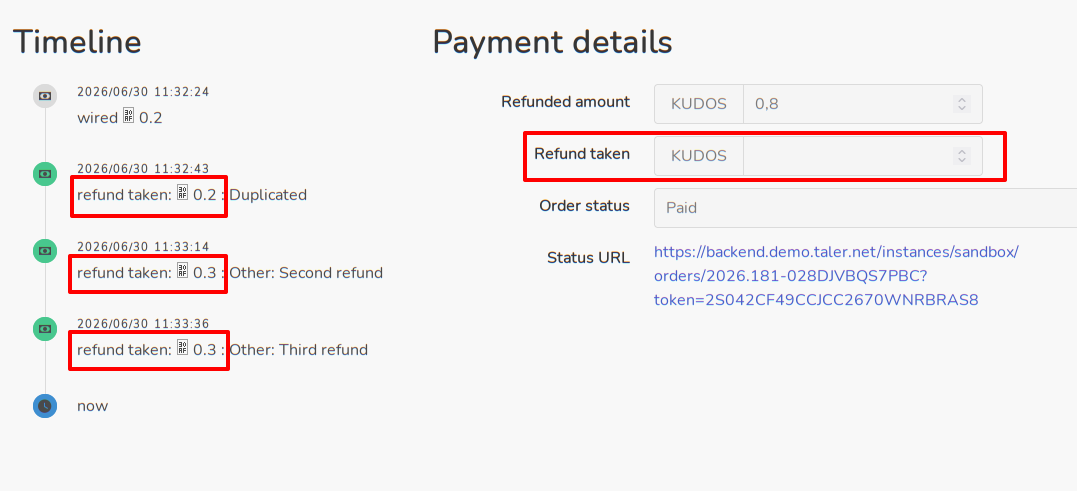The width and height of the screenshot is (1077, 491).
Task: Click KUDOS label of Refunded amount
Action: tap(699, 104)
